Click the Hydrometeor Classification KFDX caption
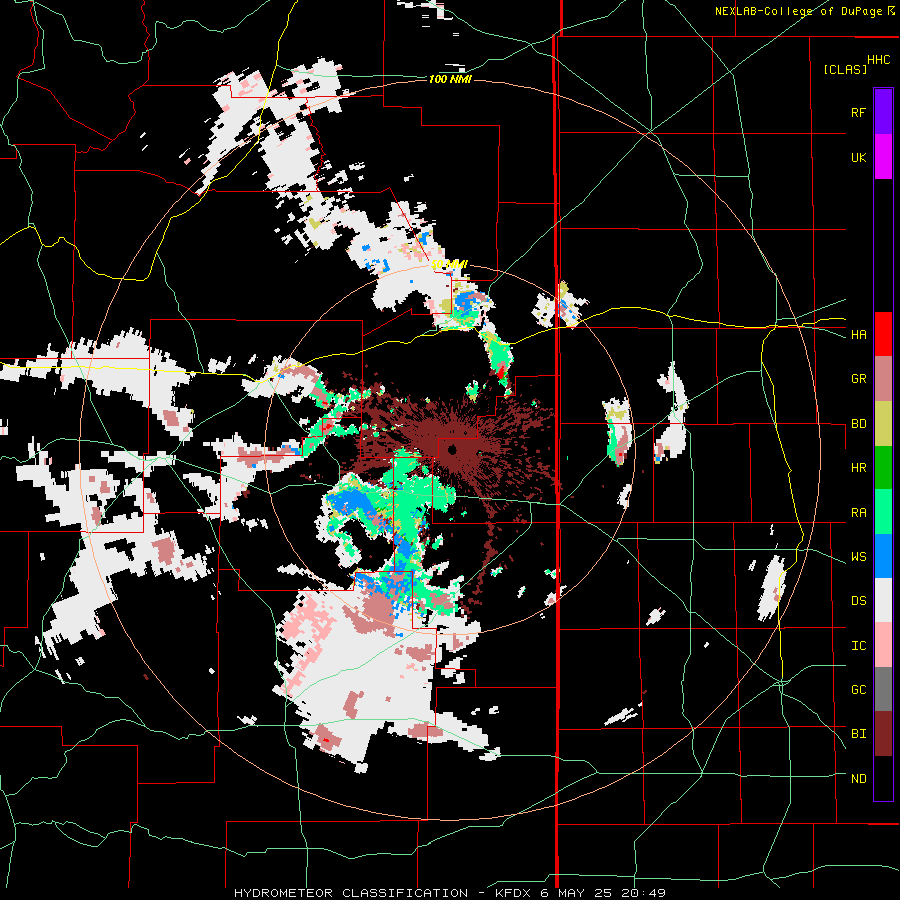This screenshot has width=900, height=900. tap(449, 893)
